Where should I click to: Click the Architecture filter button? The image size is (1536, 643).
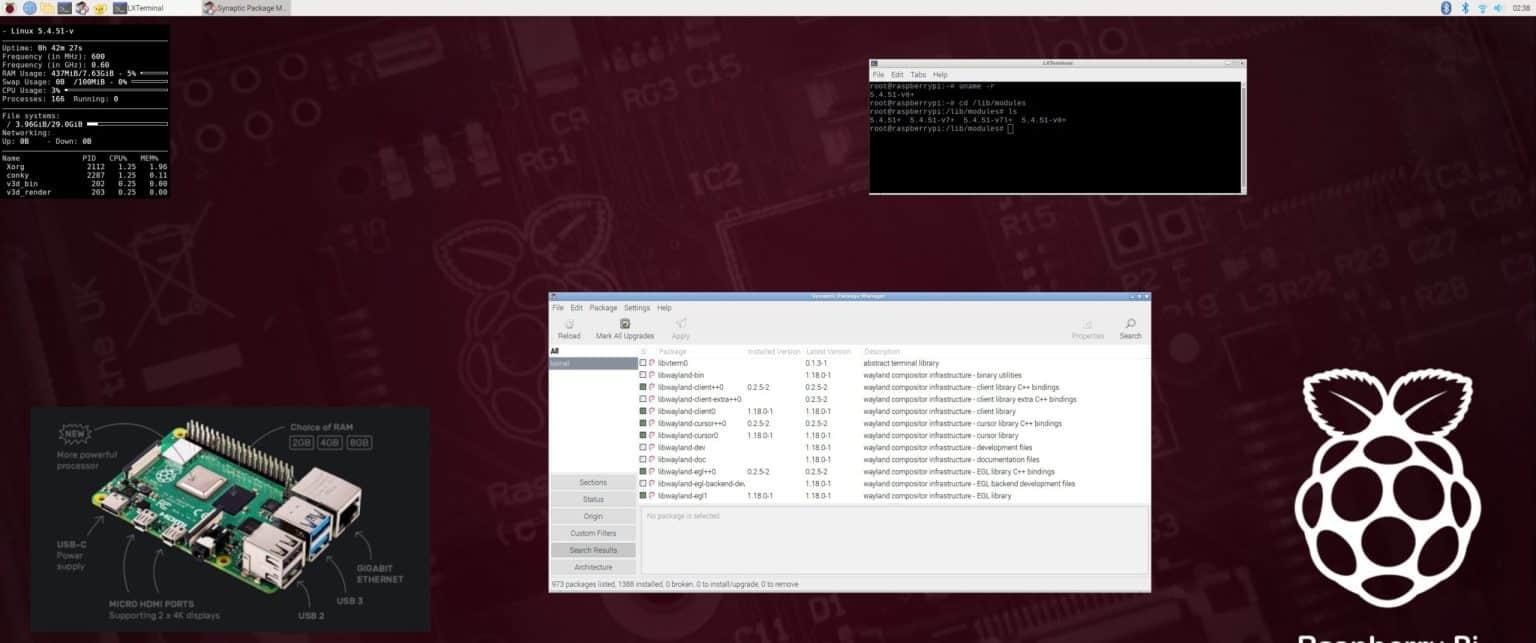pyautogui.click(x=593, y=567)
